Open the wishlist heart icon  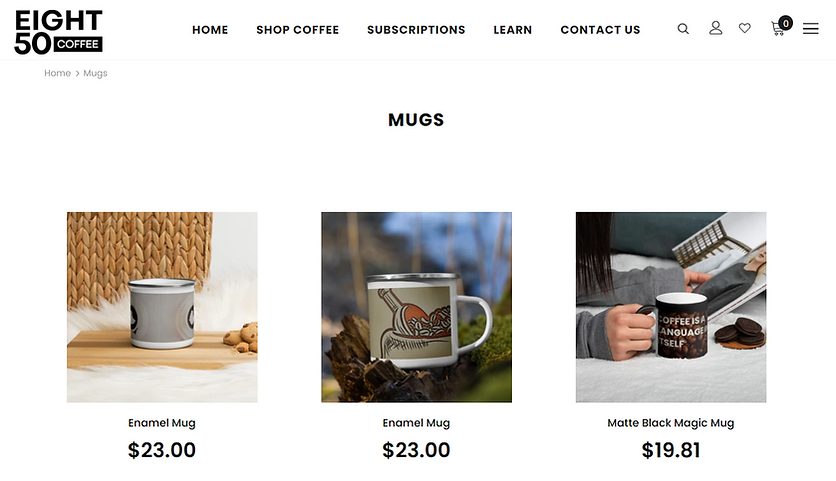point(745,28)
